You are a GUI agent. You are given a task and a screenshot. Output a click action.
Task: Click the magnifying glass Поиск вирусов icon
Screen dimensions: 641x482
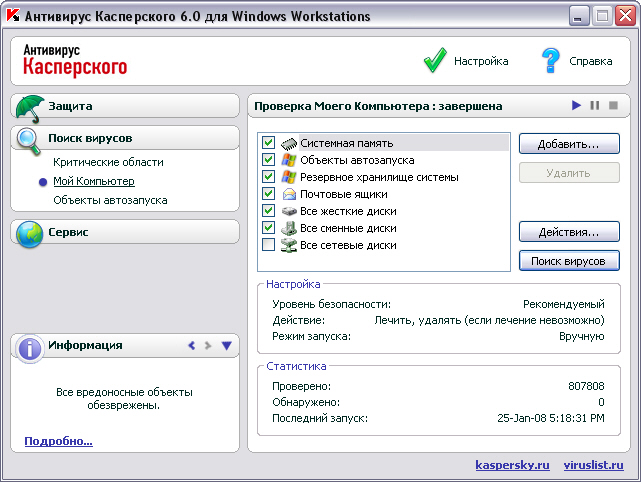point(29,141)
